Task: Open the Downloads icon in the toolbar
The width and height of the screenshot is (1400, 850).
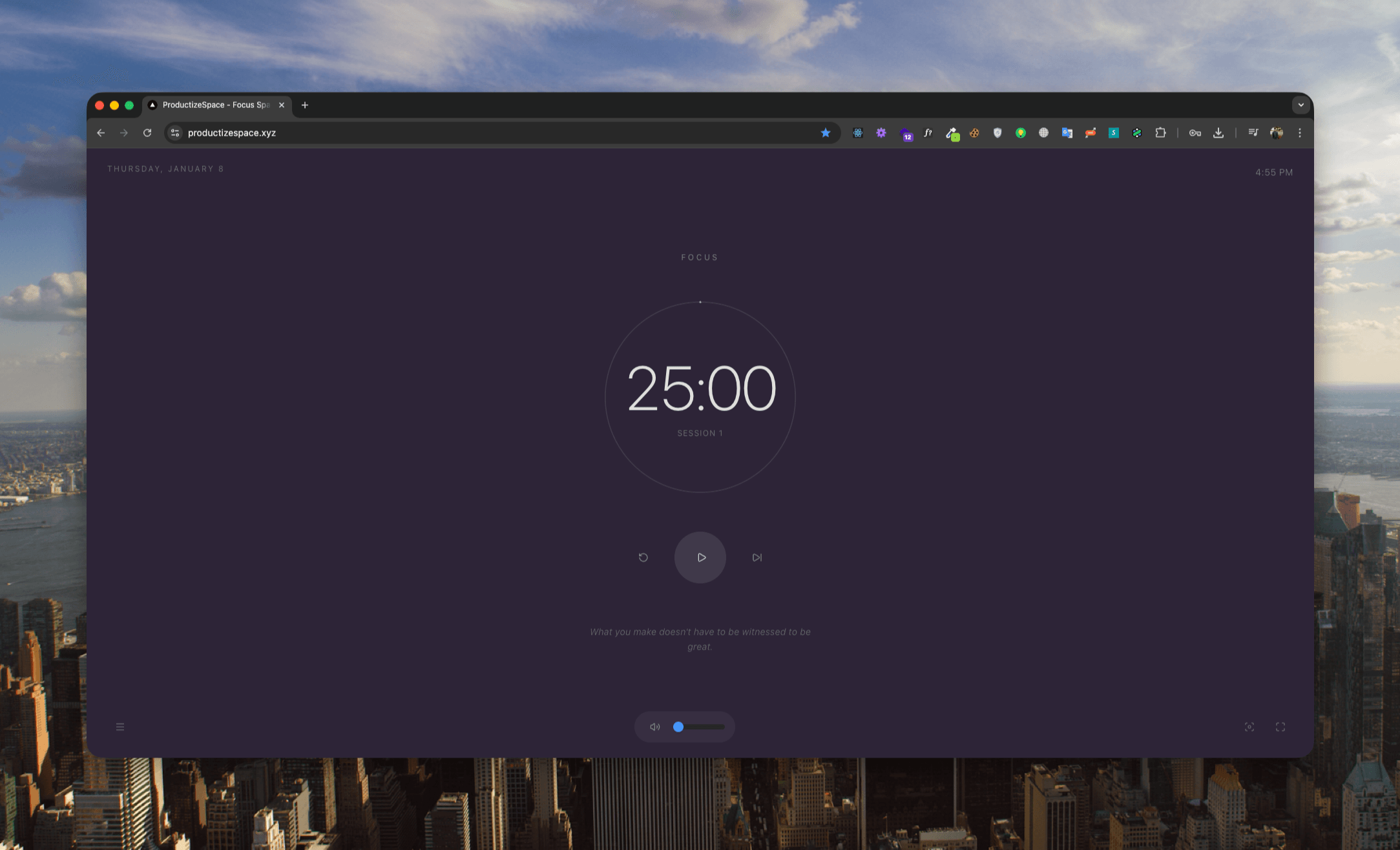Action: coord(1218,133)
